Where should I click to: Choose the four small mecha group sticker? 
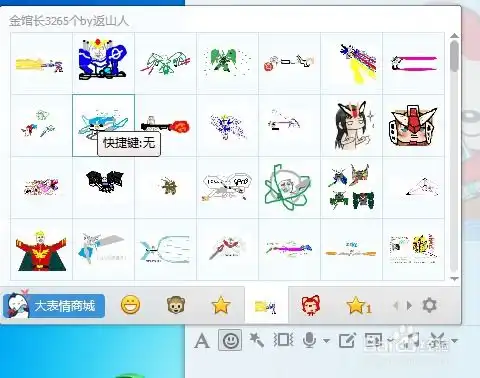click(x=352, y=187)
